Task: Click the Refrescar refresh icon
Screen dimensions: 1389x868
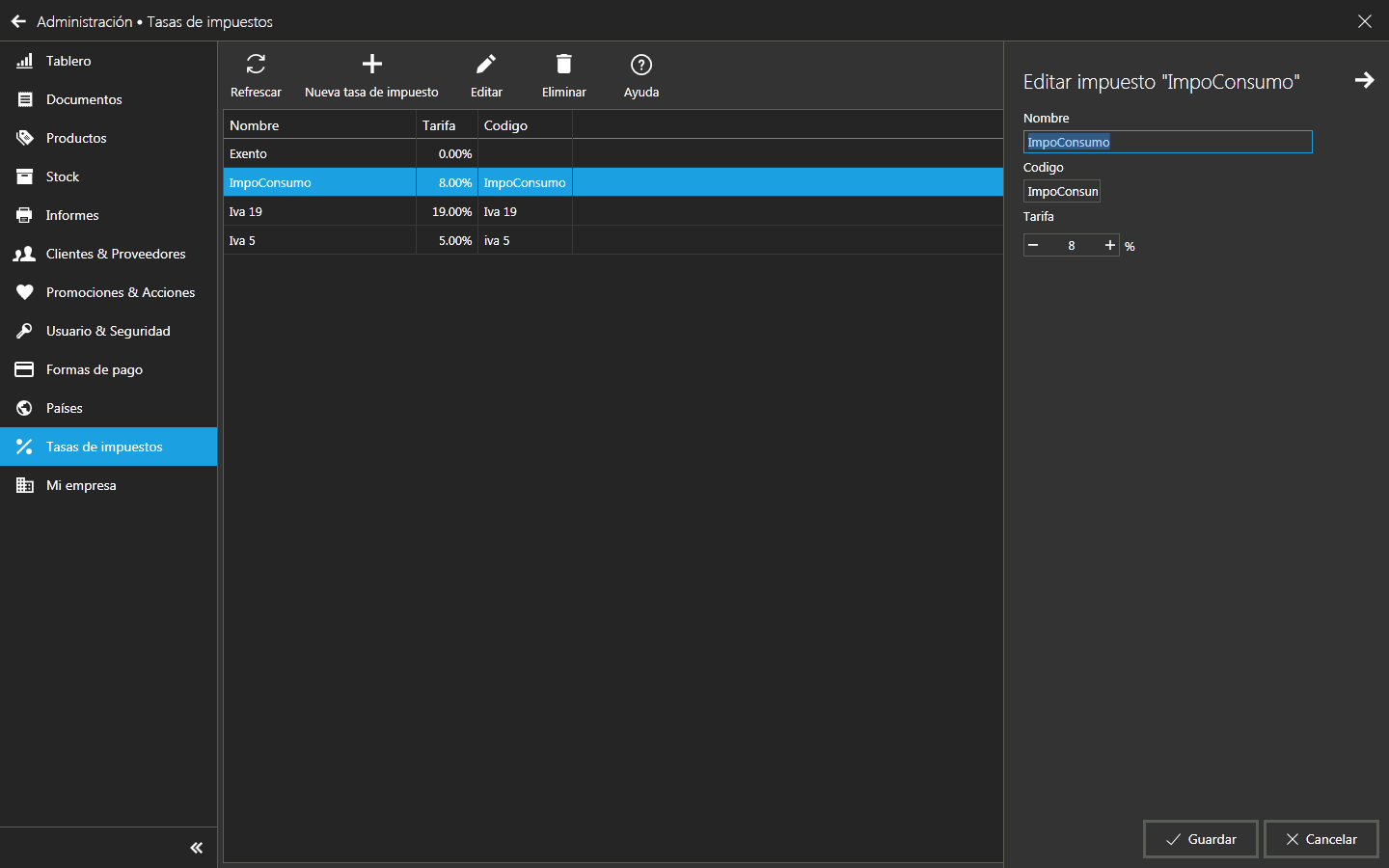Action: (256, 65)
